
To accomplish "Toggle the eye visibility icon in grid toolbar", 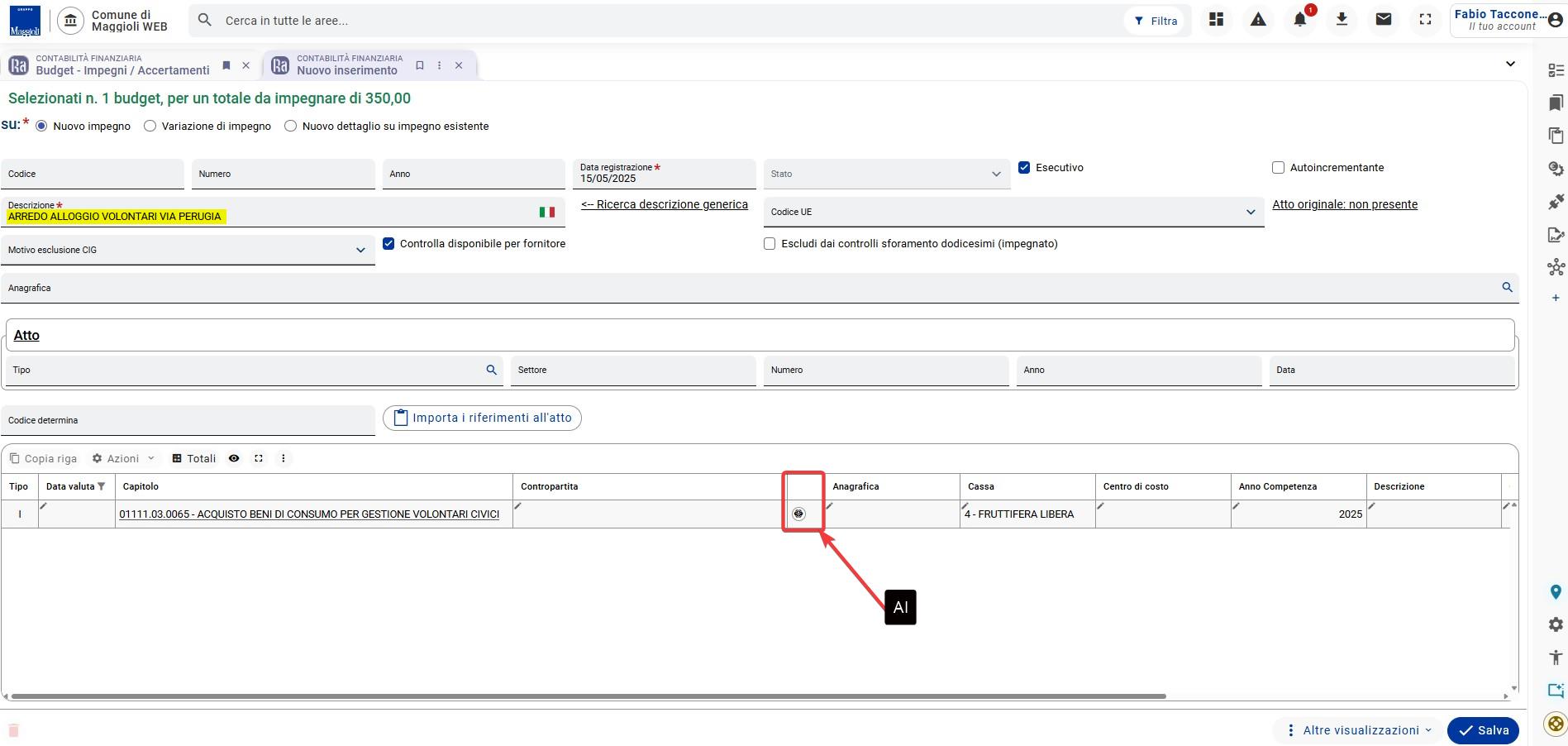I will [234, 458].
